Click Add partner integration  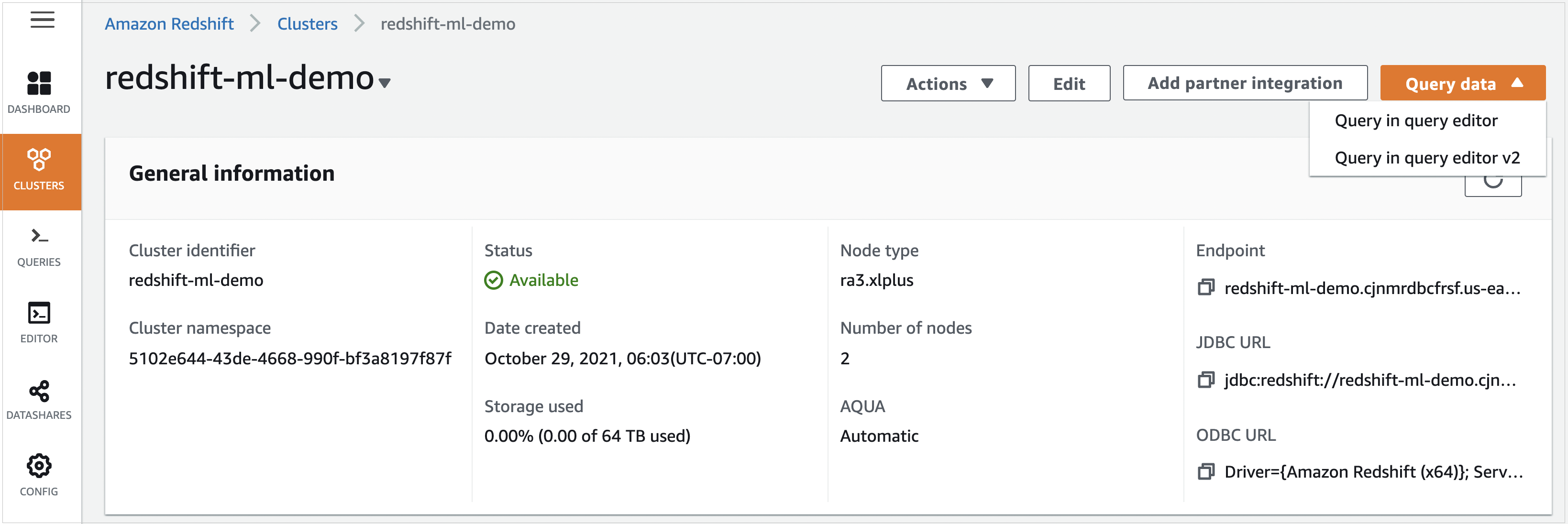coord(1245,83)
